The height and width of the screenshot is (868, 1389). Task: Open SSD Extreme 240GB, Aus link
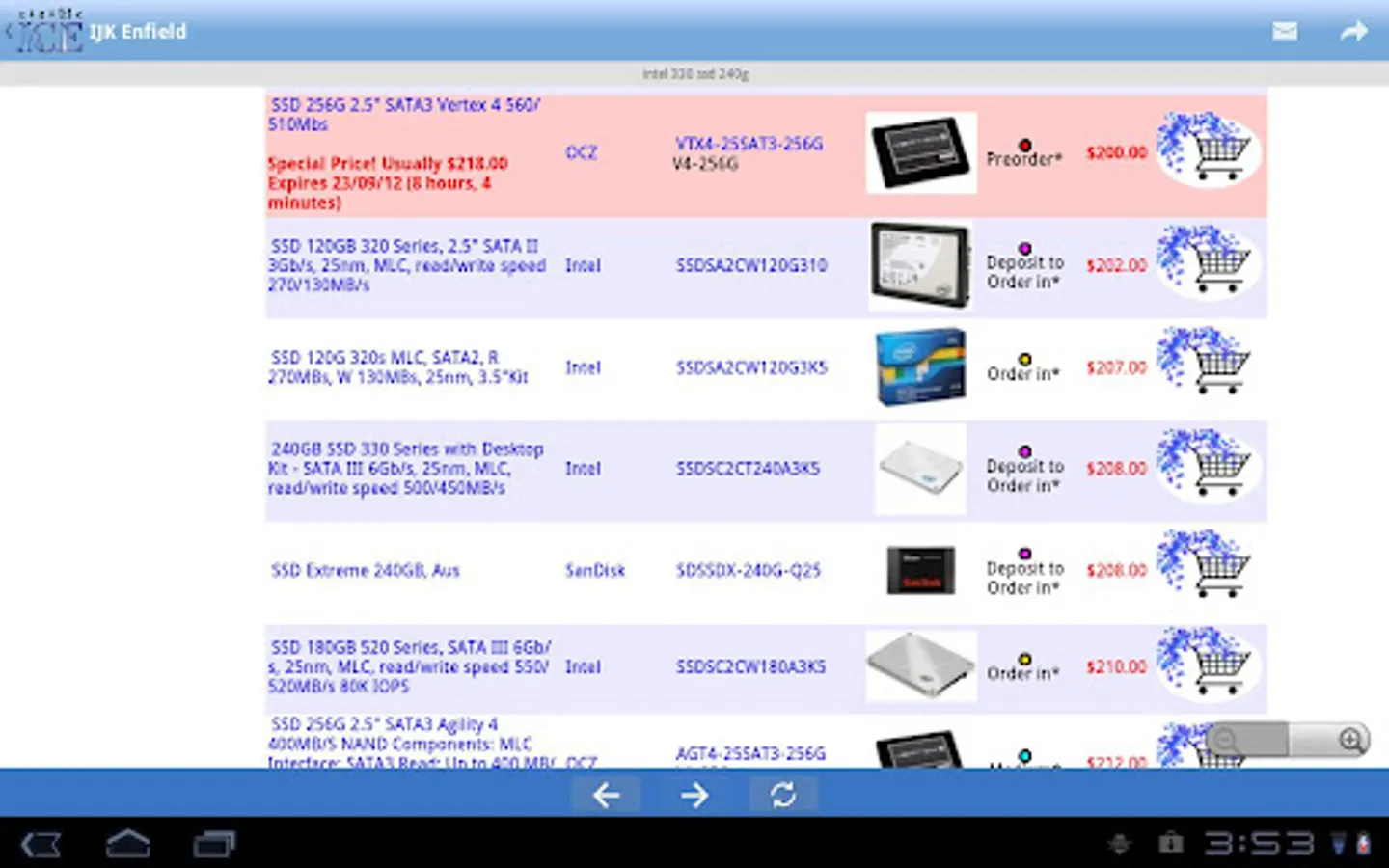[x=365, y=570]
